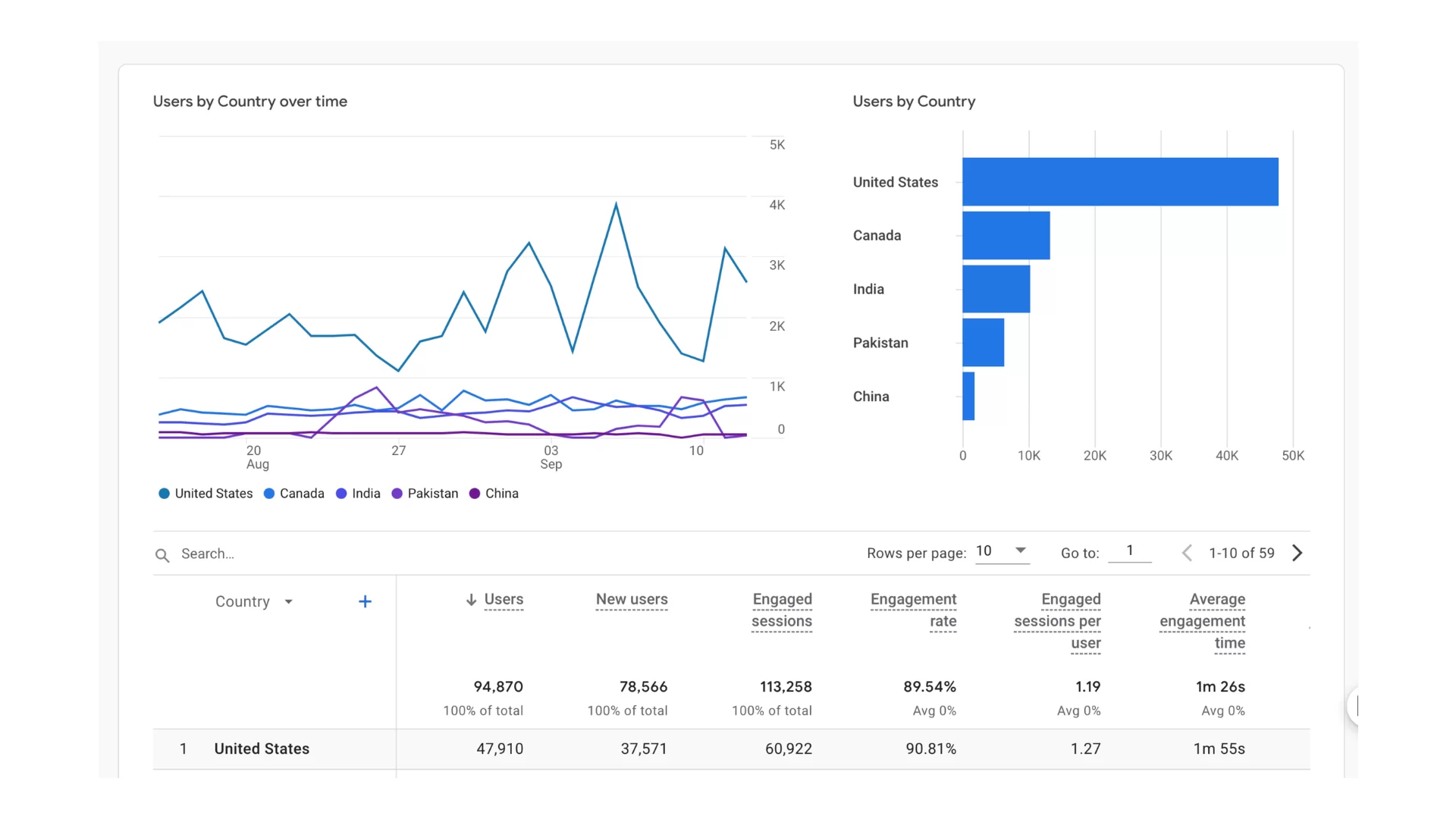Viewport: 1456px width, 819px height.
Task: Click Average engagement time header
Action: 1203,620
